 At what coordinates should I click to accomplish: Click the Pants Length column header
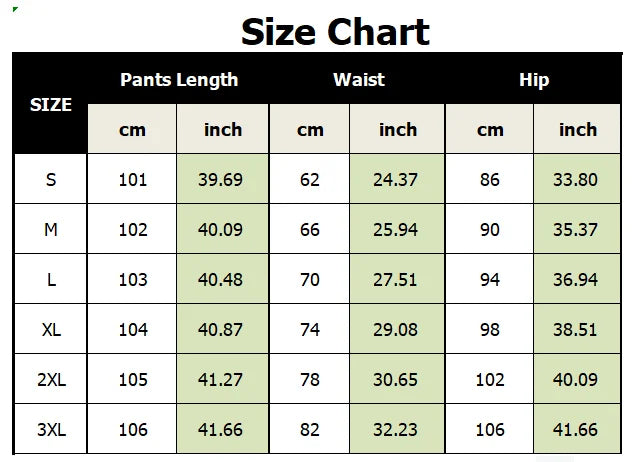179,80
